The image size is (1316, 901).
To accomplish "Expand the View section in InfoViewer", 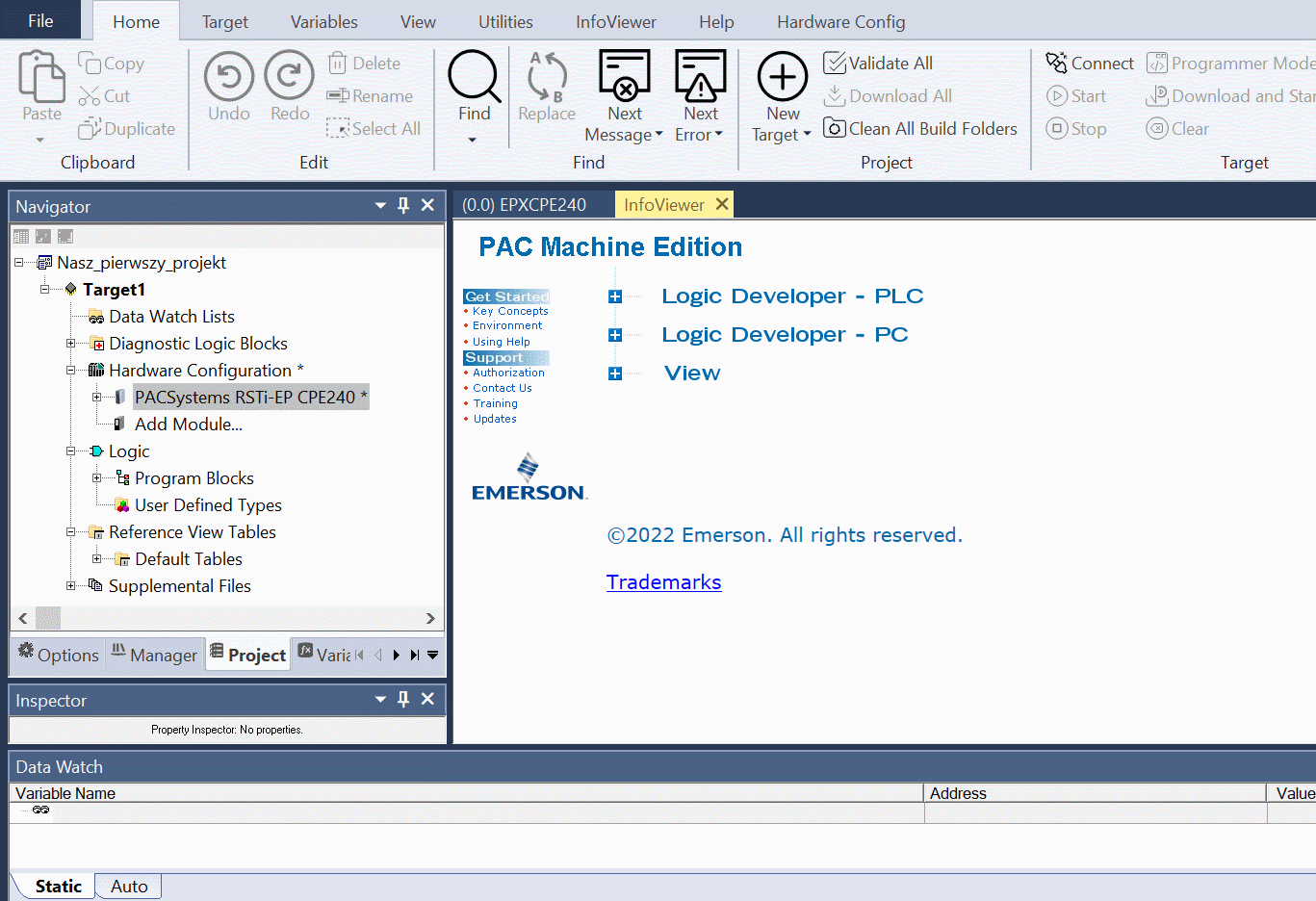I will 615,373.
